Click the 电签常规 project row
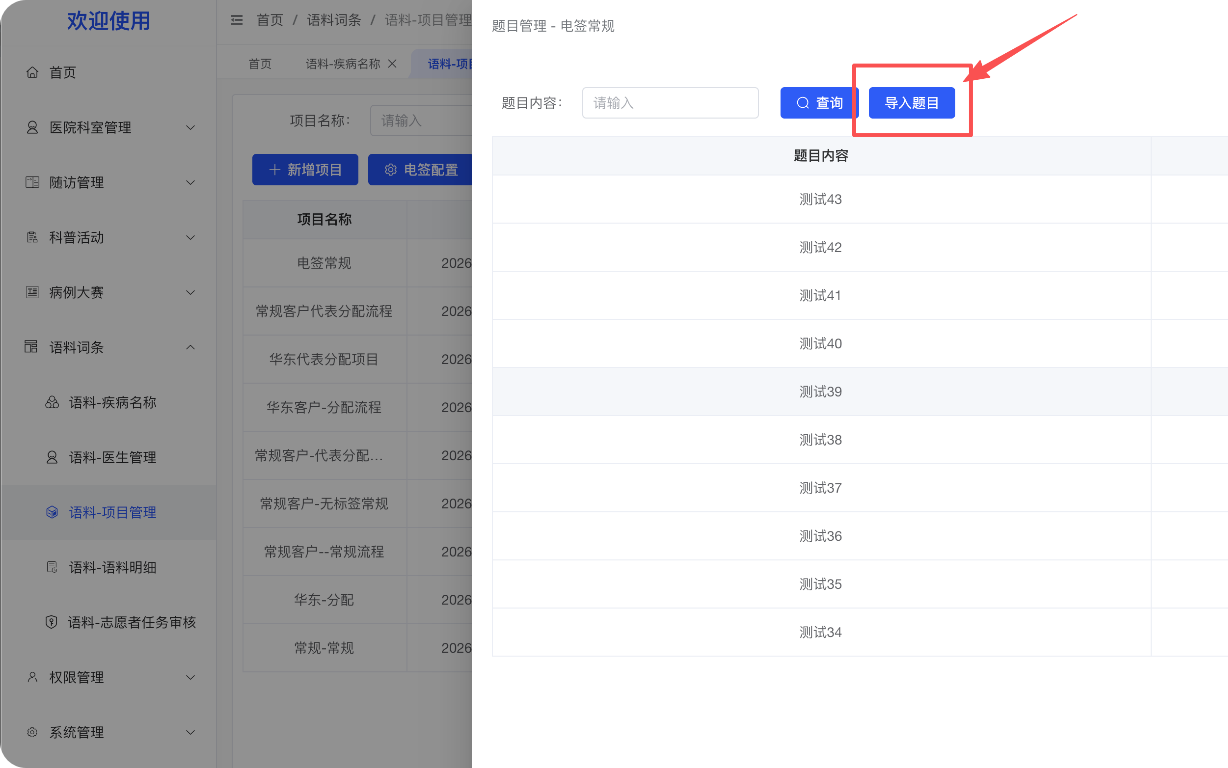 [x=357, y=264]
